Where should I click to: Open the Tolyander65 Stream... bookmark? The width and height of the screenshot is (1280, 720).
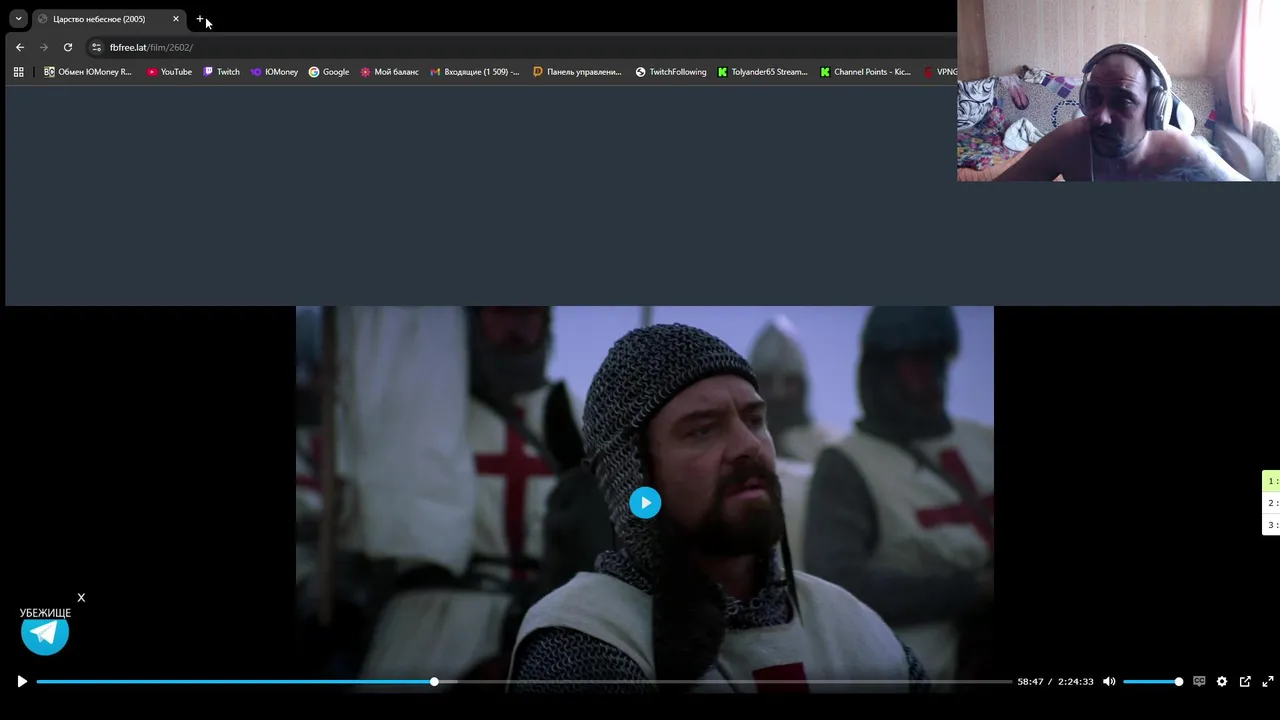762,72
